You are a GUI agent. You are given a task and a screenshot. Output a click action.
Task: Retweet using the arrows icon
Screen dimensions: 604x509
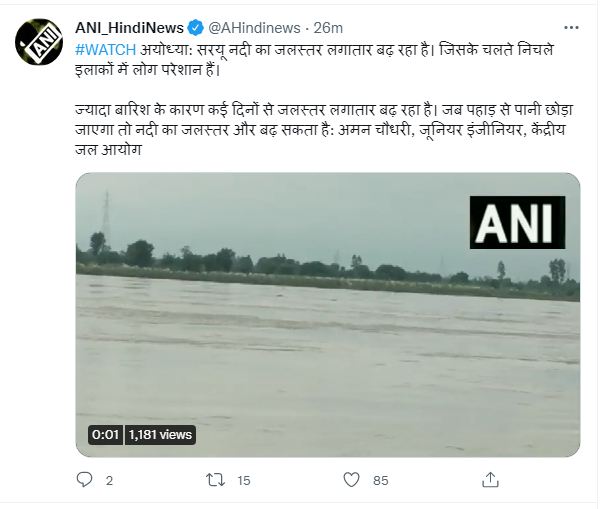[213, 481]
